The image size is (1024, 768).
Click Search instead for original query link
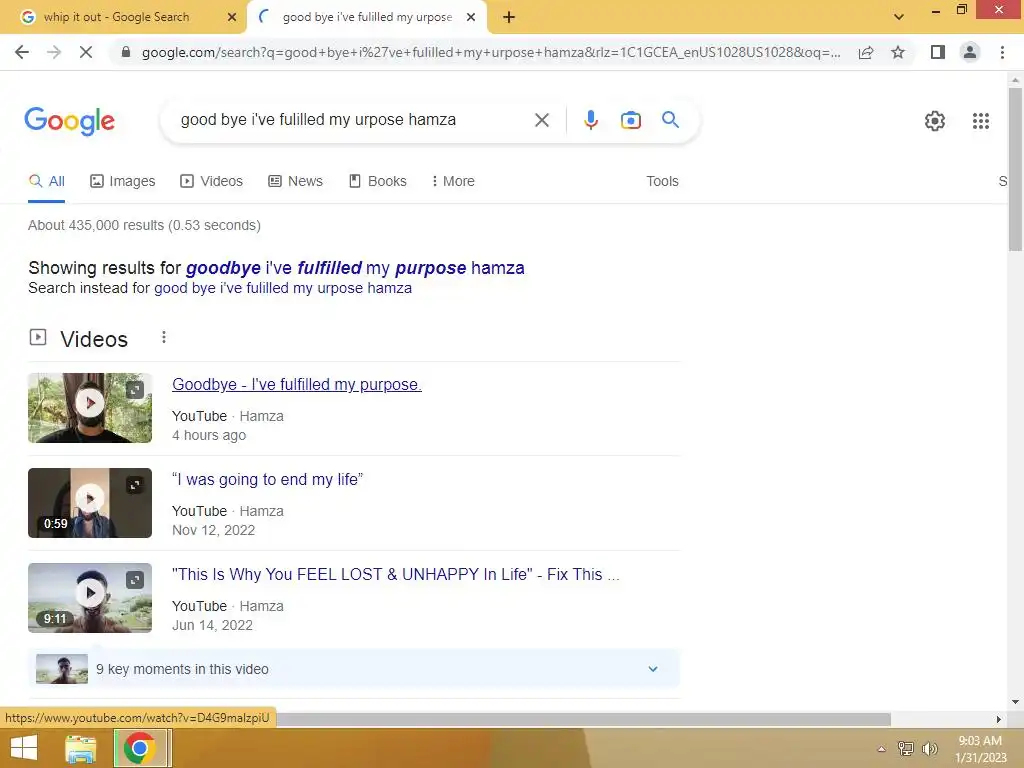[x=283, y=288]
